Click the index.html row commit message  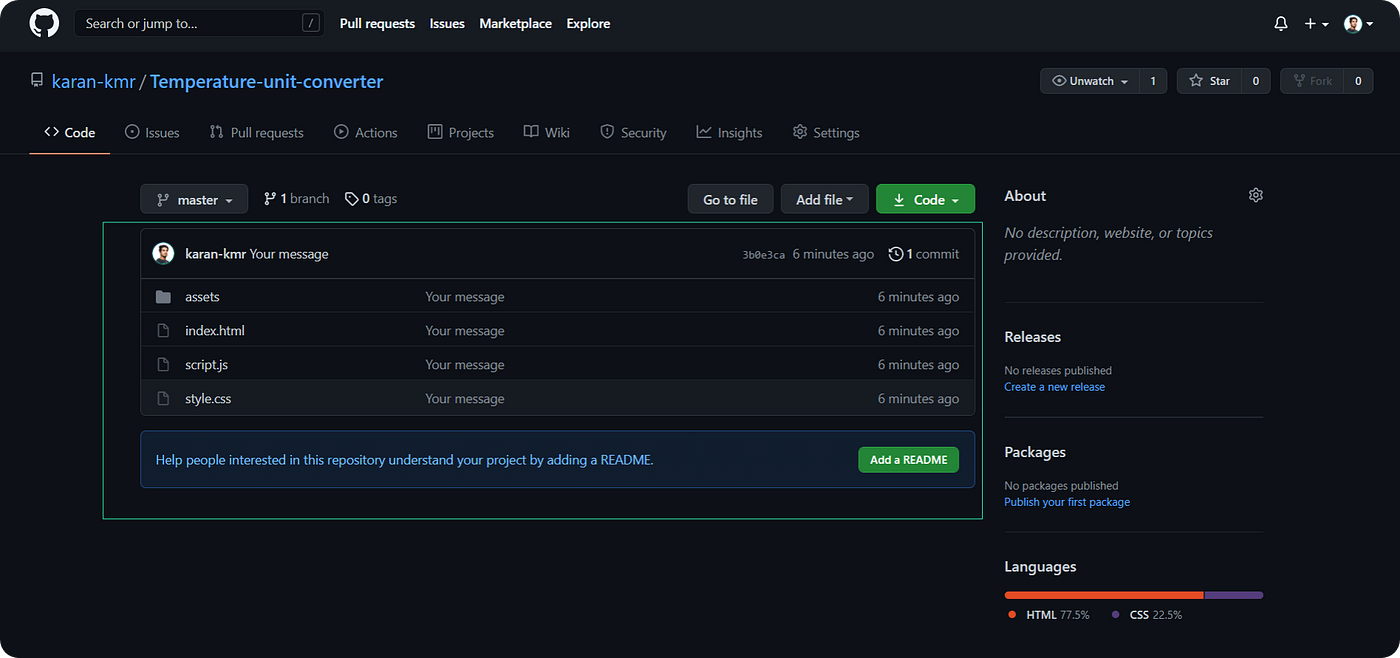pyautogui.click(x=465, y=331)
